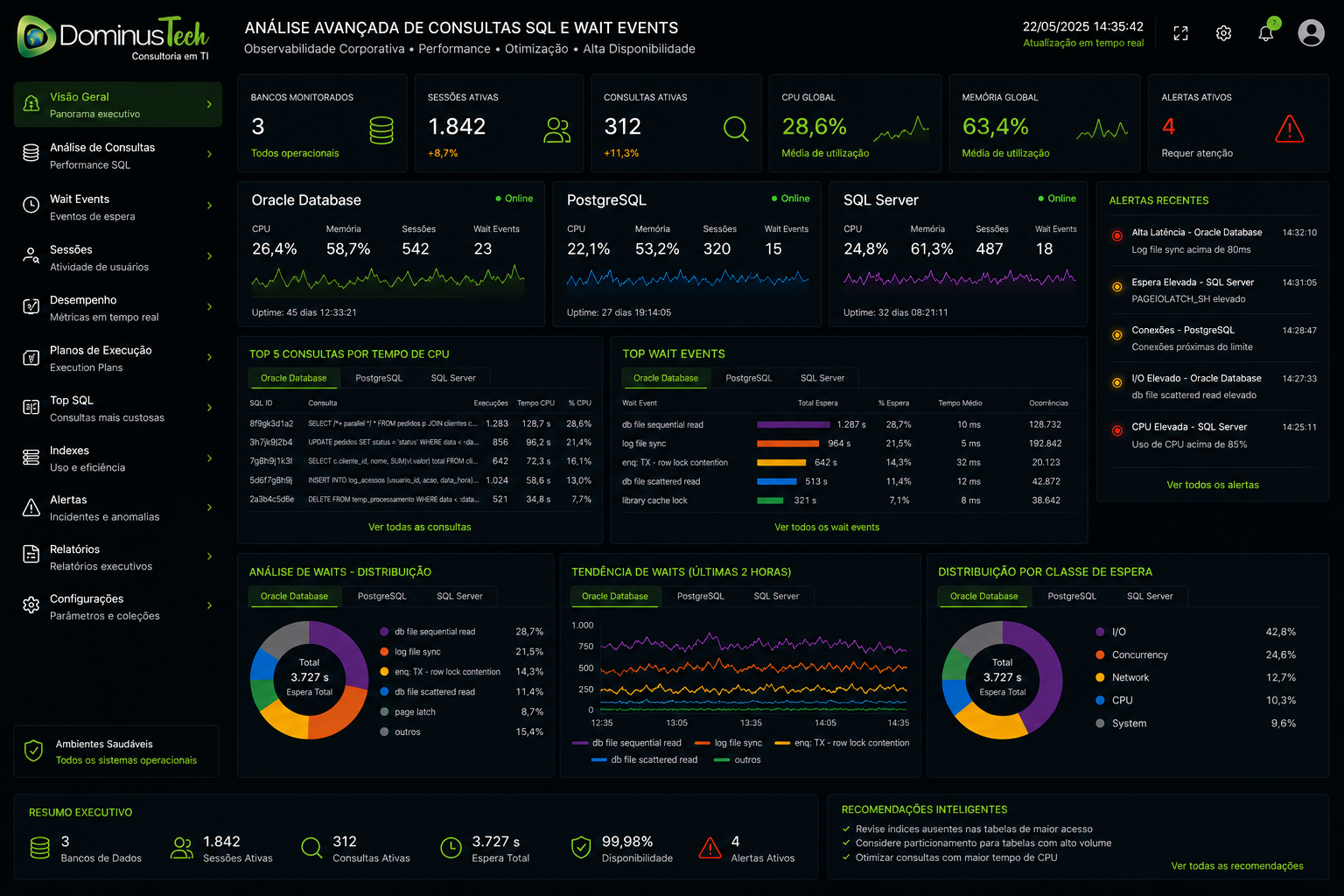
Task: Expand the Indexes chevron
Action: (209, 458)
